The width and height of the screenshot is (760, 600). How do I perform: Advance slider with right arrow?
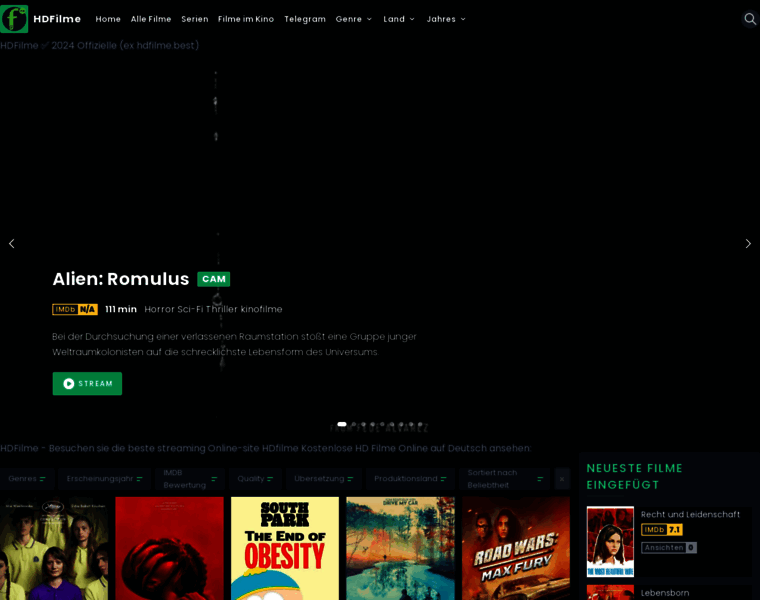click(x=748, y=243)
